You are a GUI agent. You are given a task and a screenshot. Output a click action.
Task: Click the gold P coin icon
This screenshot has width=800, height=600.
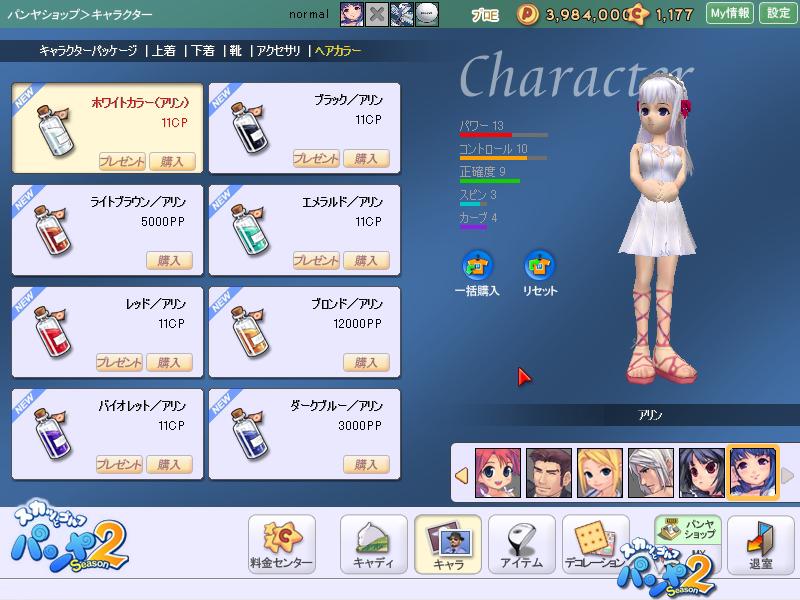[528, 14]
